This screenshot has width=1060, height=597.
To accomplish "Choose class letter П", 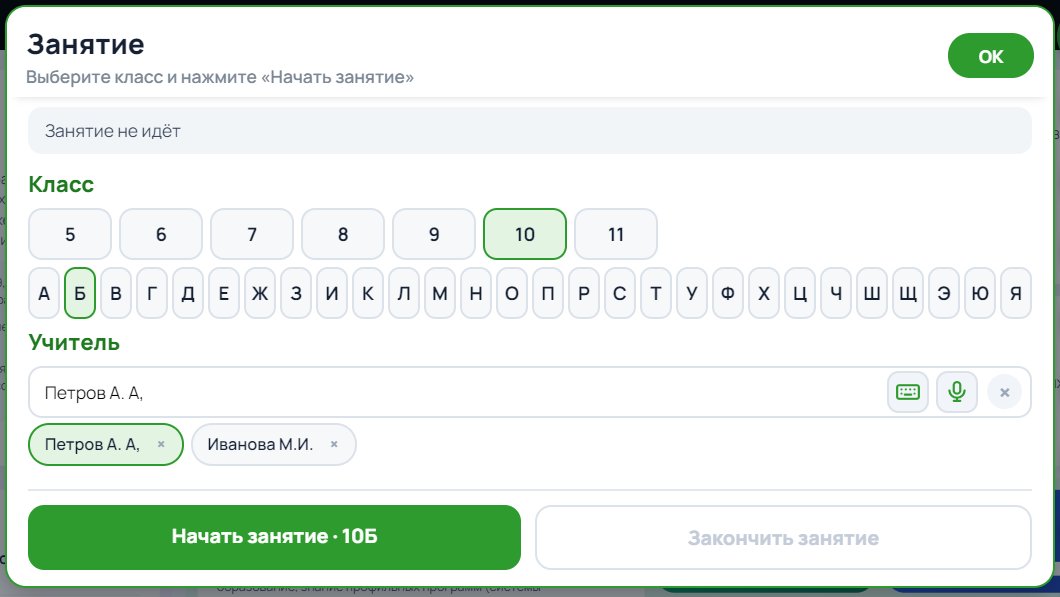I will coord(548,293).
